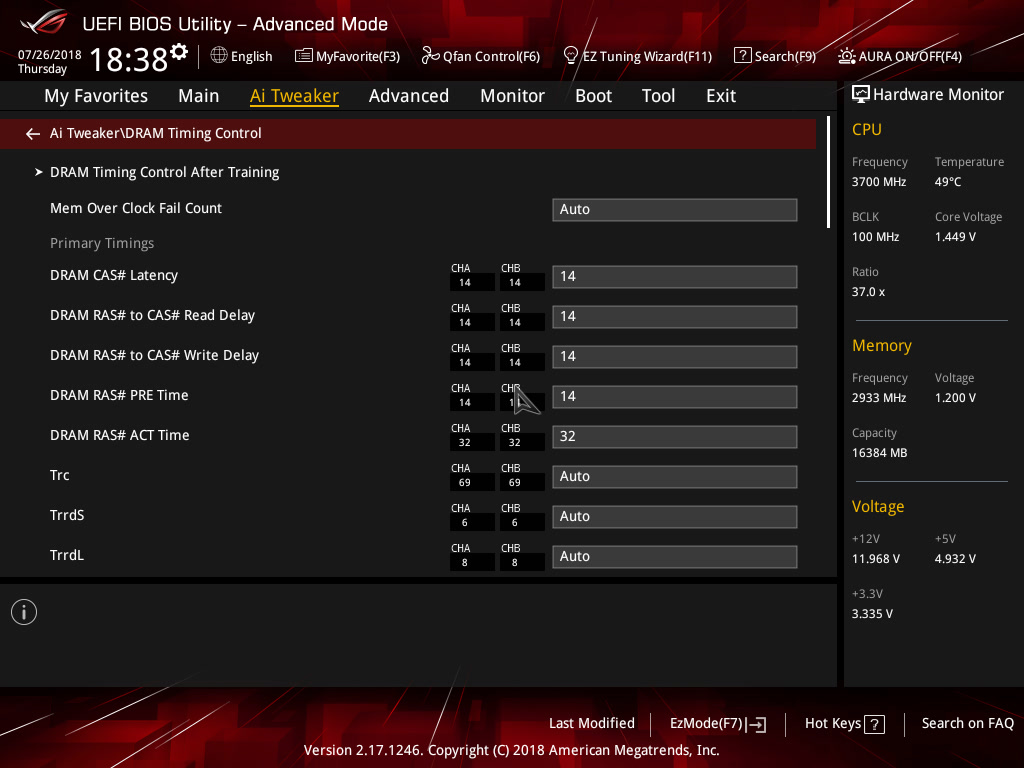The width and height of the screenshot is (1024, 768).
Task: Open Search(F9) question icon
Action: coord(743,56)
